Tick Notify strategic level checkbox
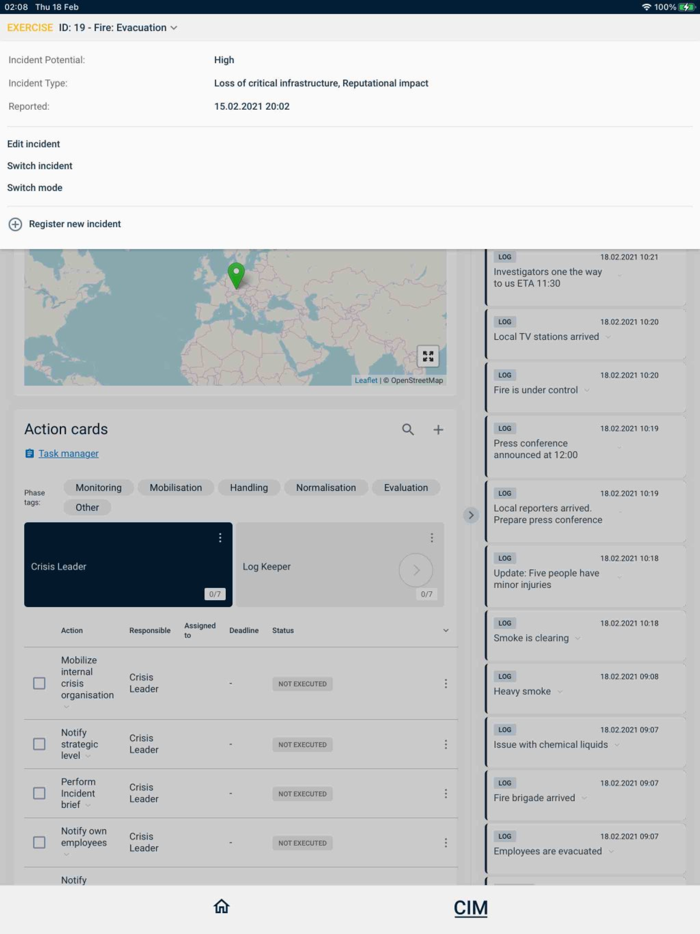This screenshot has width=700, height=934. (x=39, y=744)
